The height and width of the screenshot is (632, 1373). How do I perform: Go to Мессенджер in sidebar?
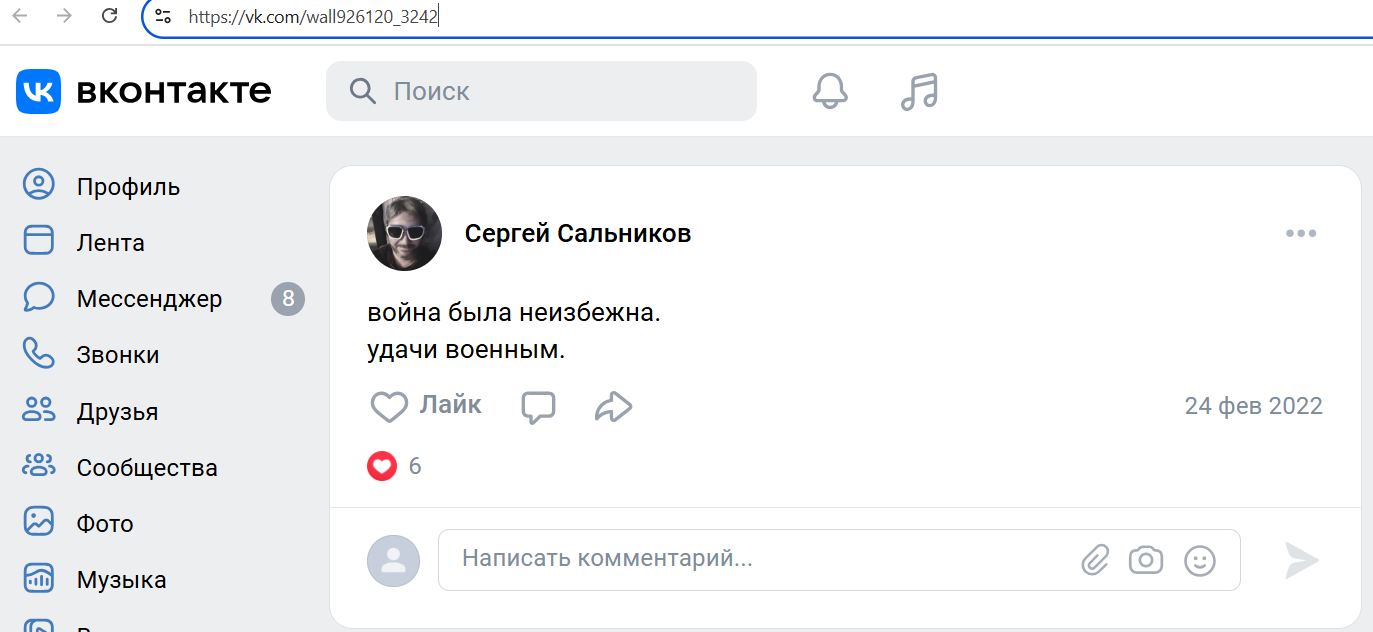[x=149, y=299]
